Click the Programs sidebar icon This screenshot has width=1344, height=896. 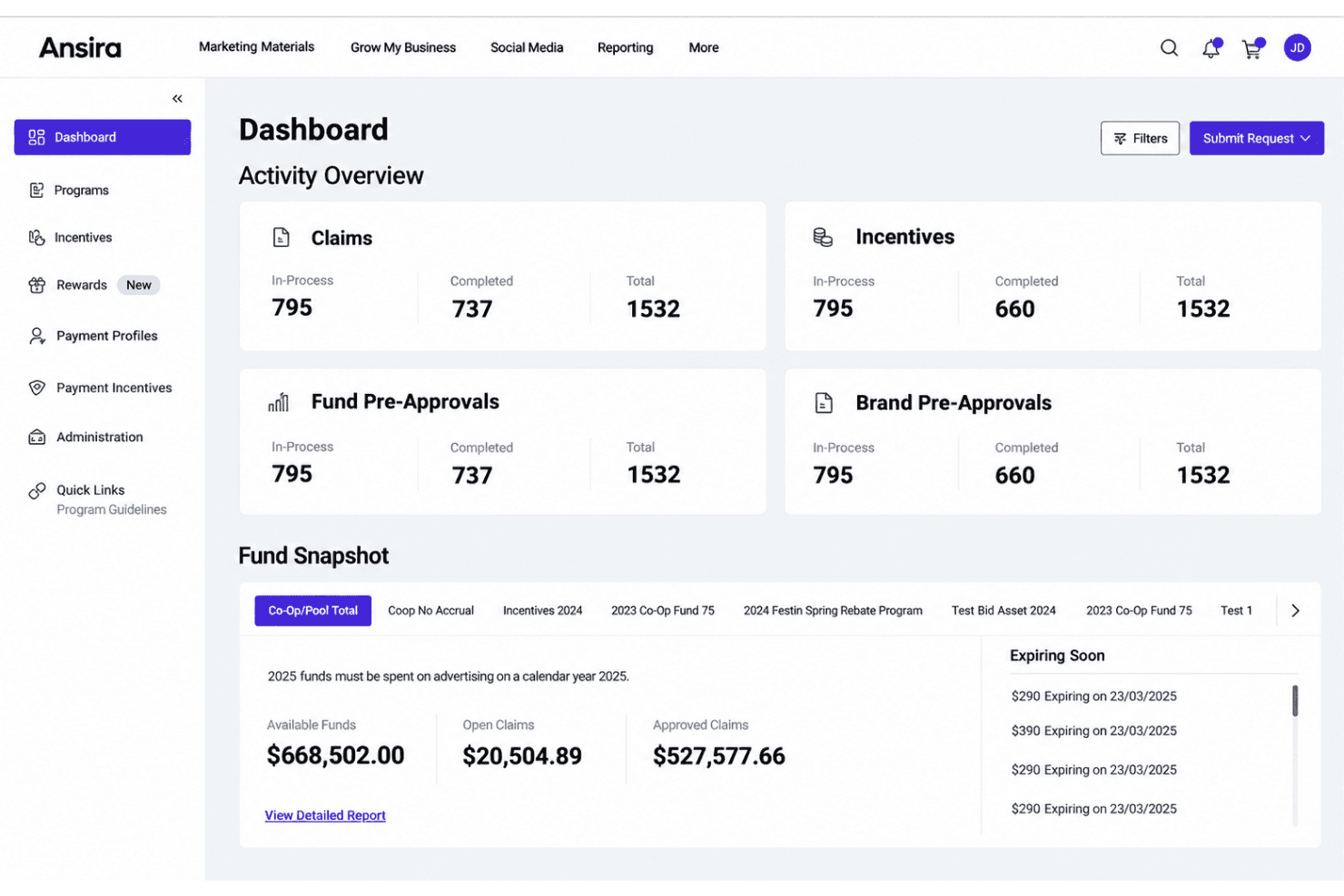36,190
